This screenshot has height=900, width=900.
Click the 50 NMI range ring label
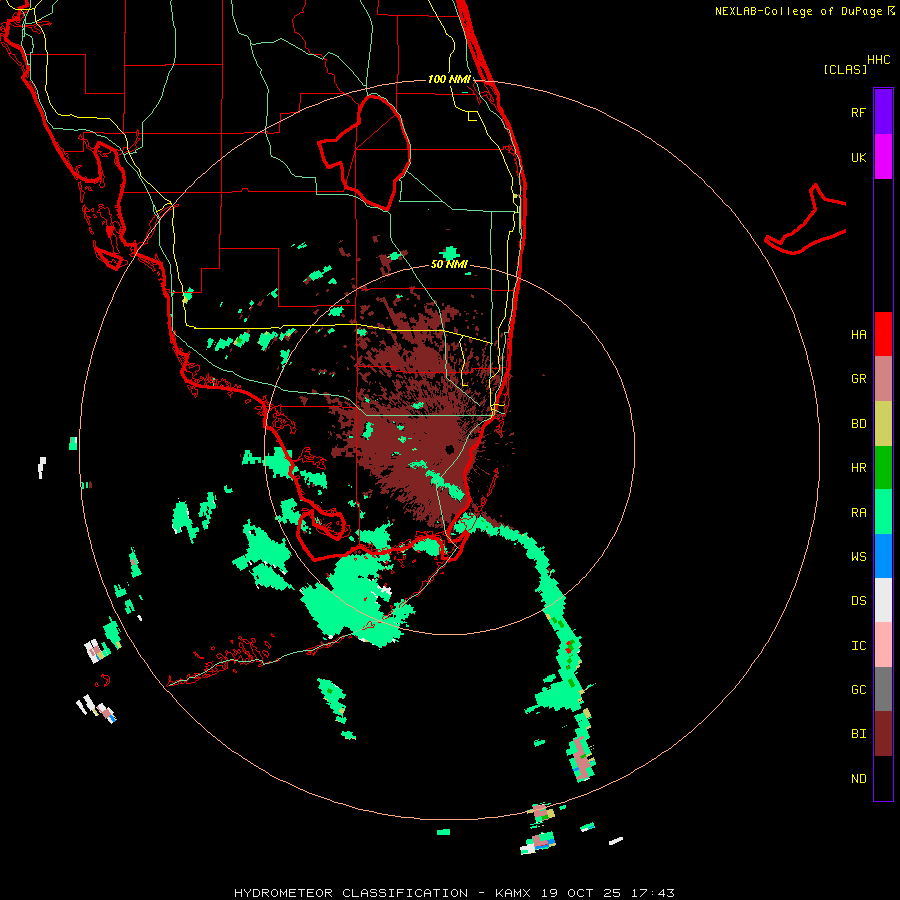point(449,264)
